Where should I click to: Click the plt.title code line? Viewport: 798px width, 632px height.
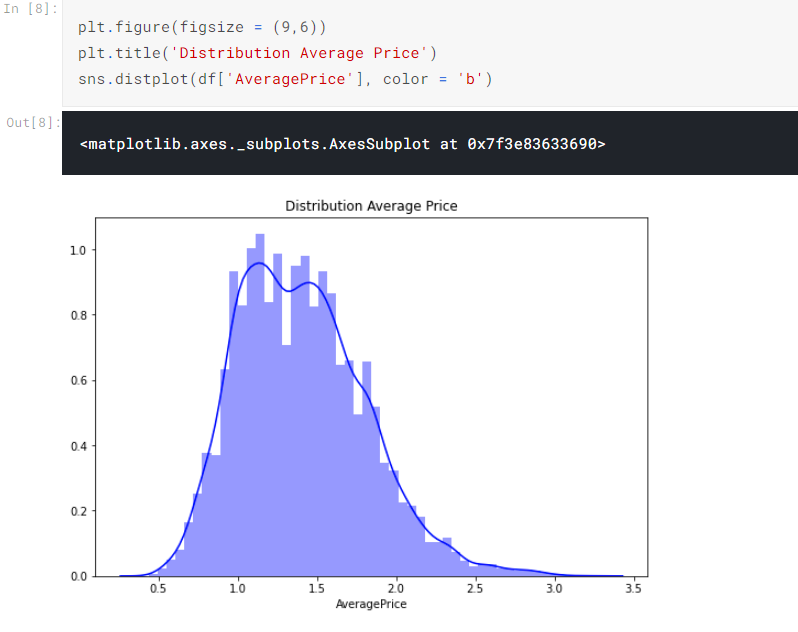click(x=257, y=53)
